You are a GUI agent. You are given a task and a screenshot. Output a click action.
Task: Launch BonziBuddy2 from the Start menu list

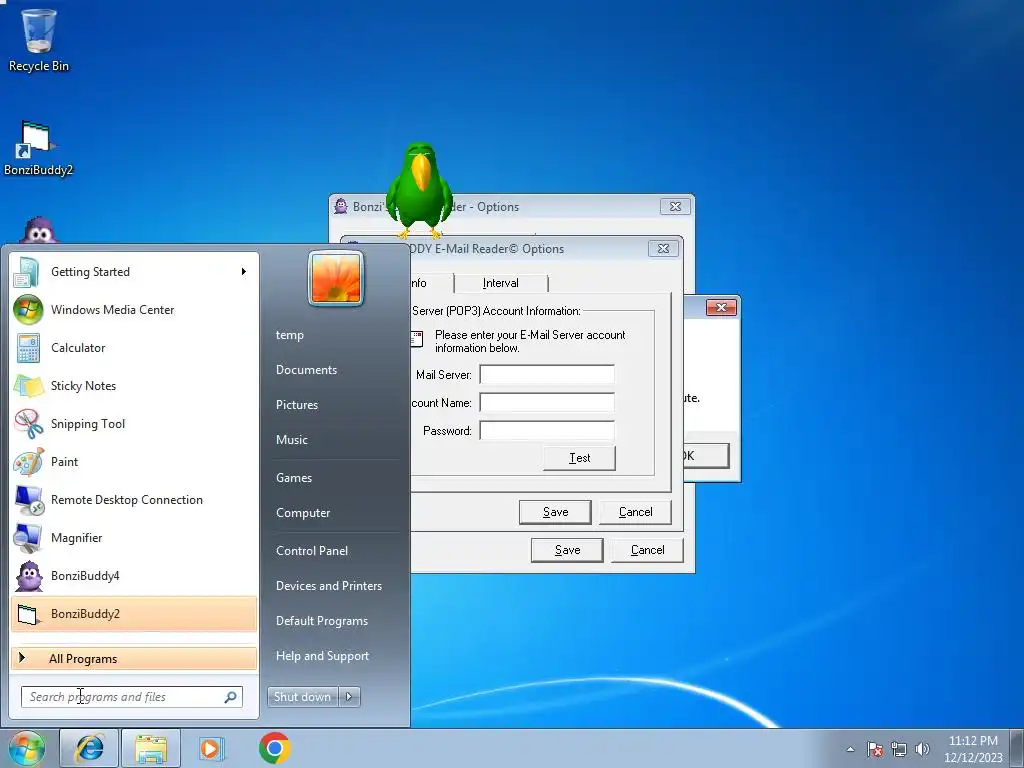(134, 614)
